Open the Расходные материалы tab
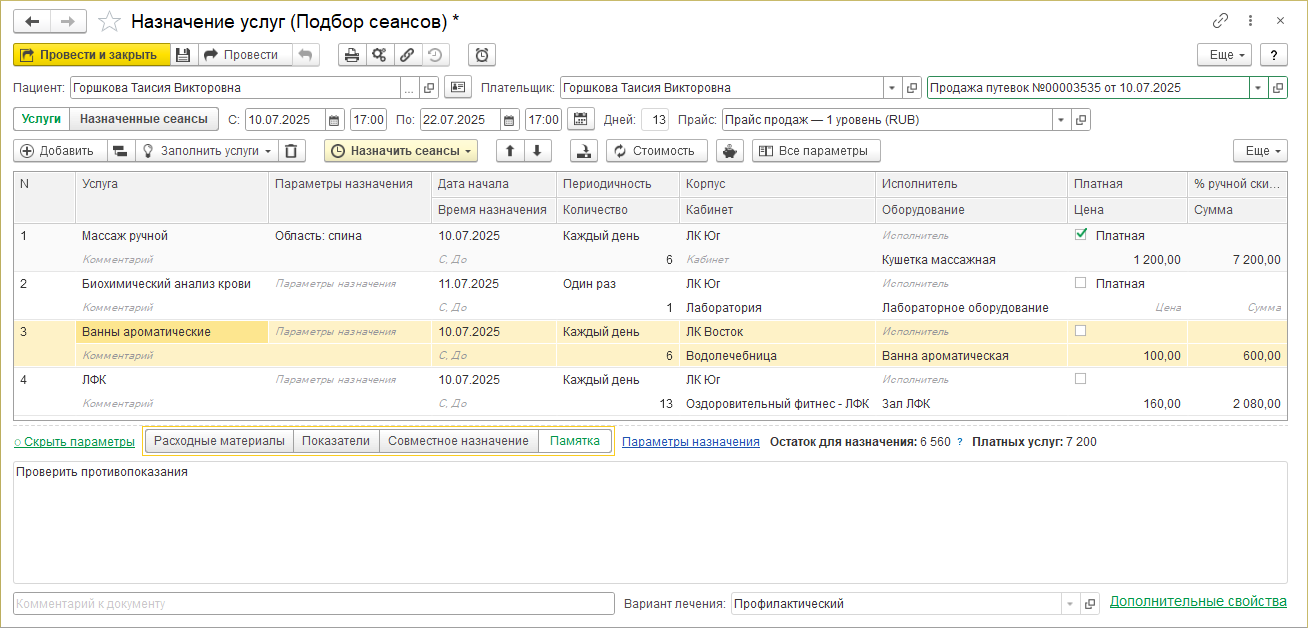 tap(219, 441)
